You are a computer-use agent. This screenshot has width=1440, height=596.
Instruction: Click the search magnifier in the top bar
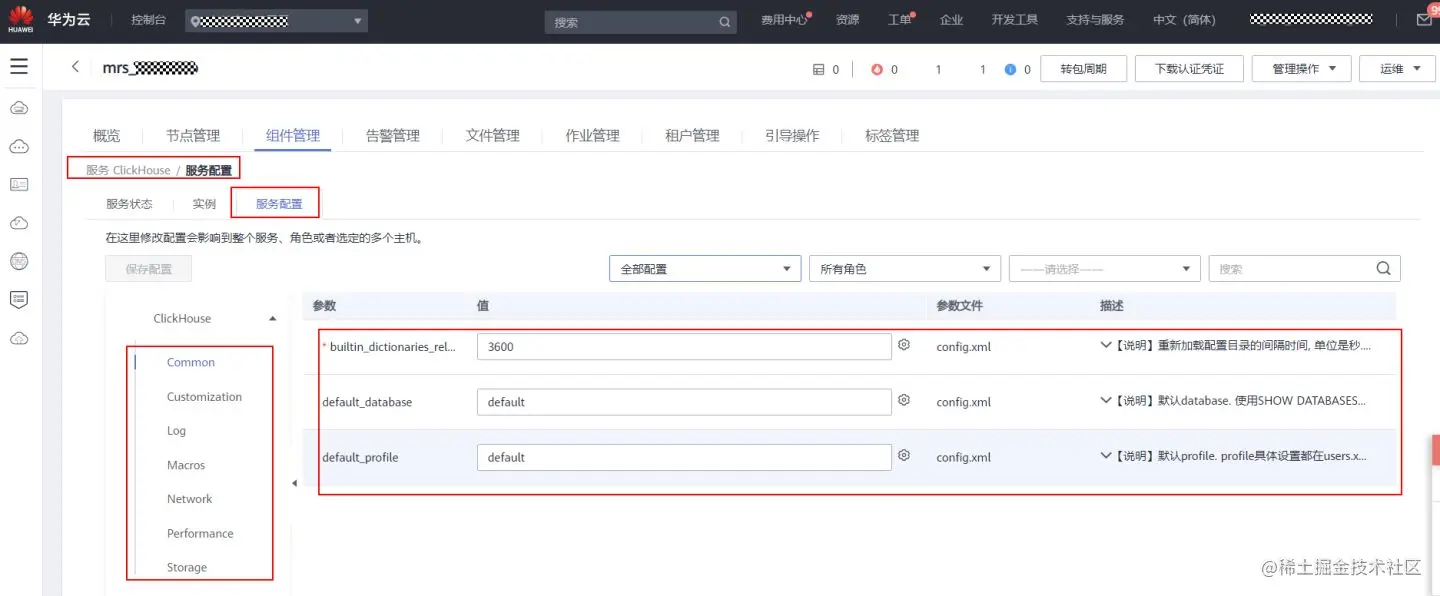(x=725, y=22)
